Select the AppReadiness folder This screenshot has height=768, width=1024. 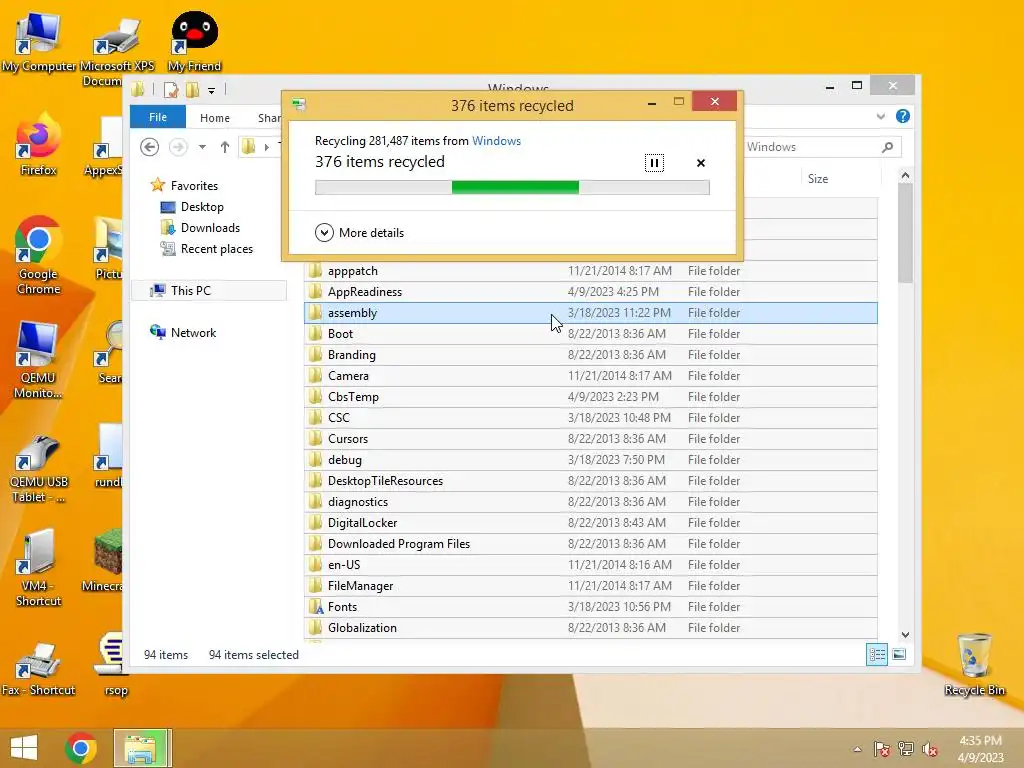[x=590, y=291]
